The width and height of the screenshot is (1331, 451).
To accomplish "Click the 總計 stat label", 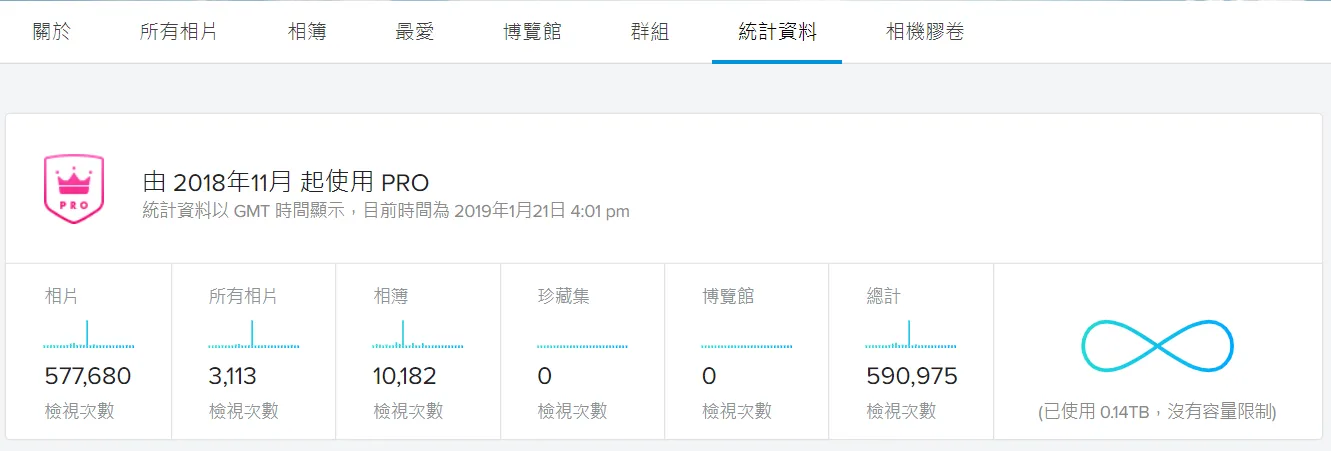I will click(x=883, y=296).
